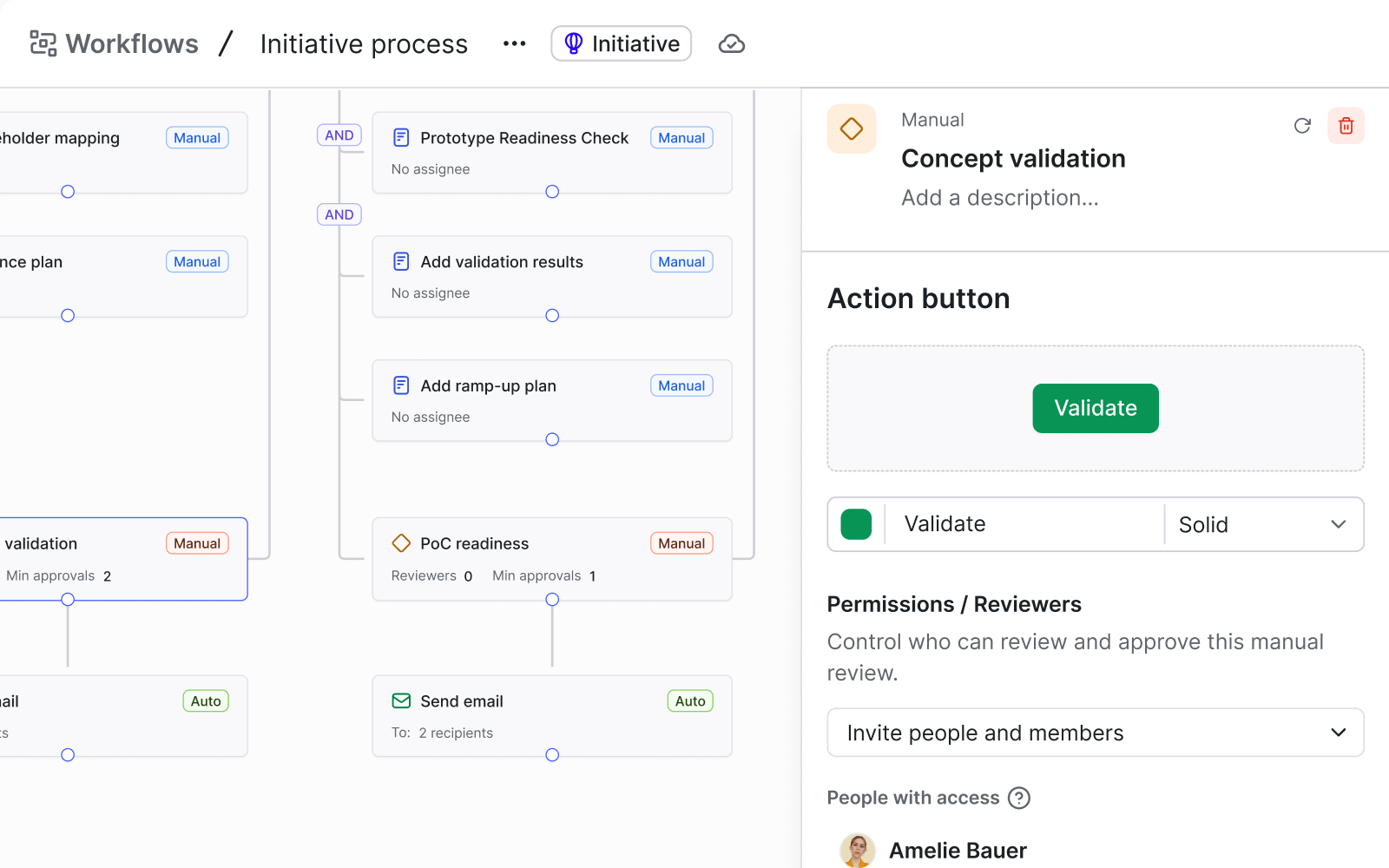
Task: Click the Concept validation heading
Action: click(x=1013, y=158)
